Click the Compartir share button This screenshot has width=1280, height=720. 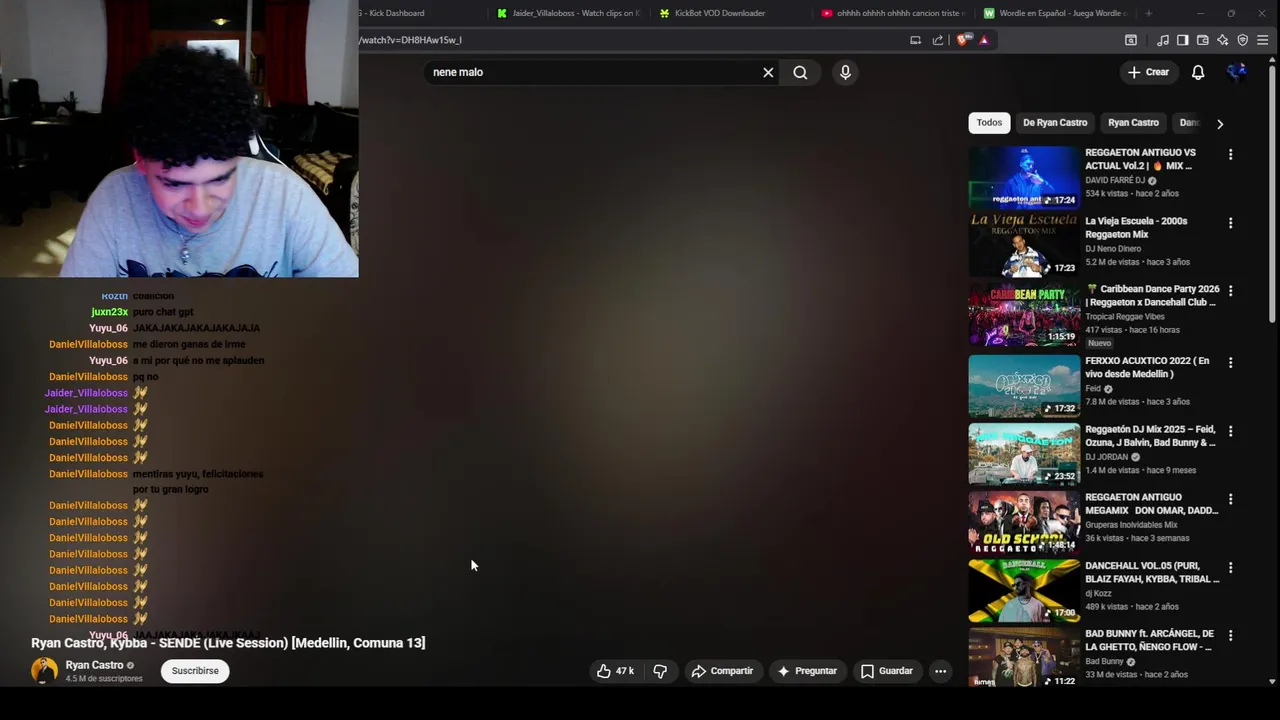click(x=722, y=671)
